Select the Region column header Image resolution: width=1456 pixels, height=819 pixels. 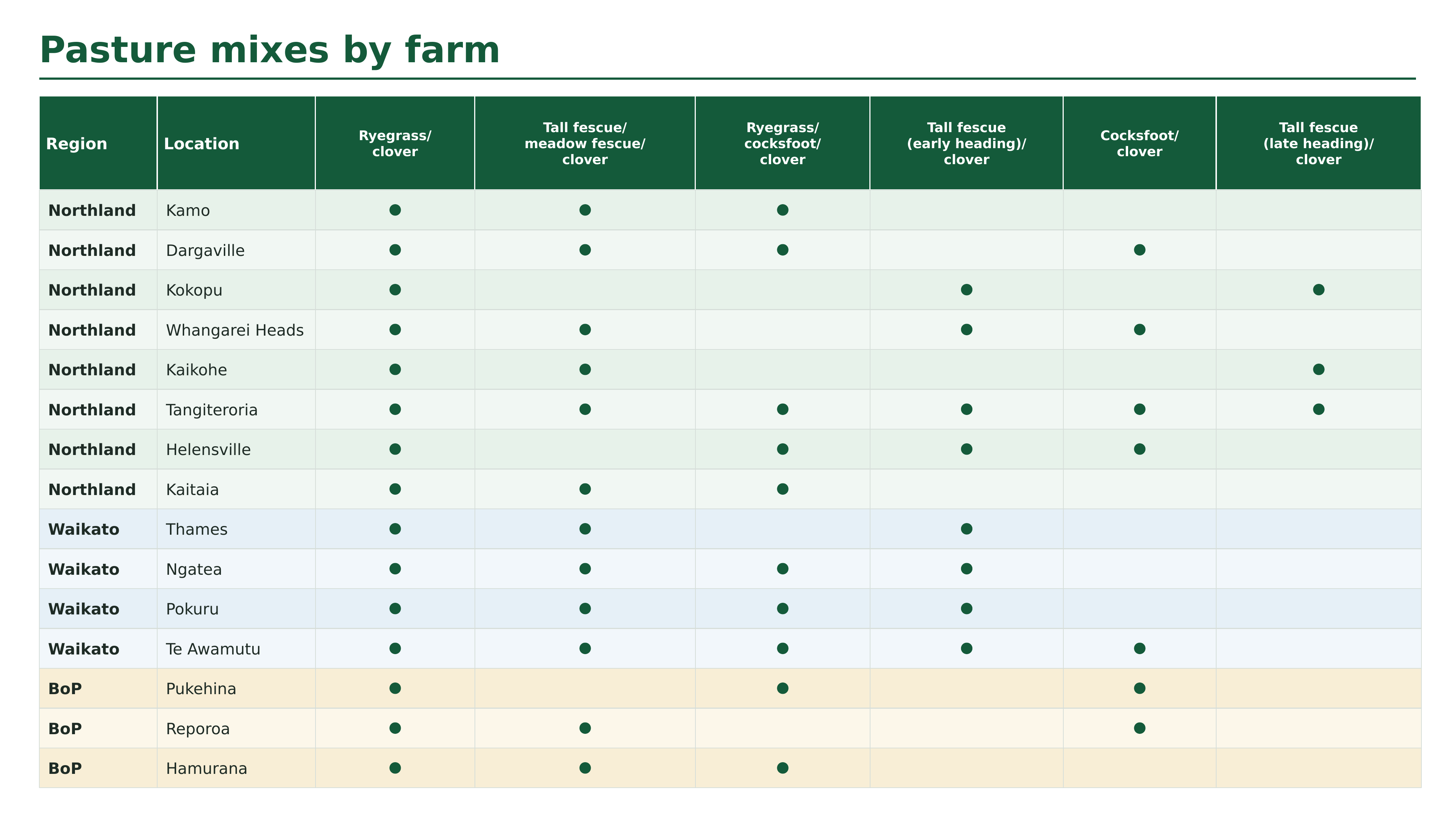coord(98,143)
